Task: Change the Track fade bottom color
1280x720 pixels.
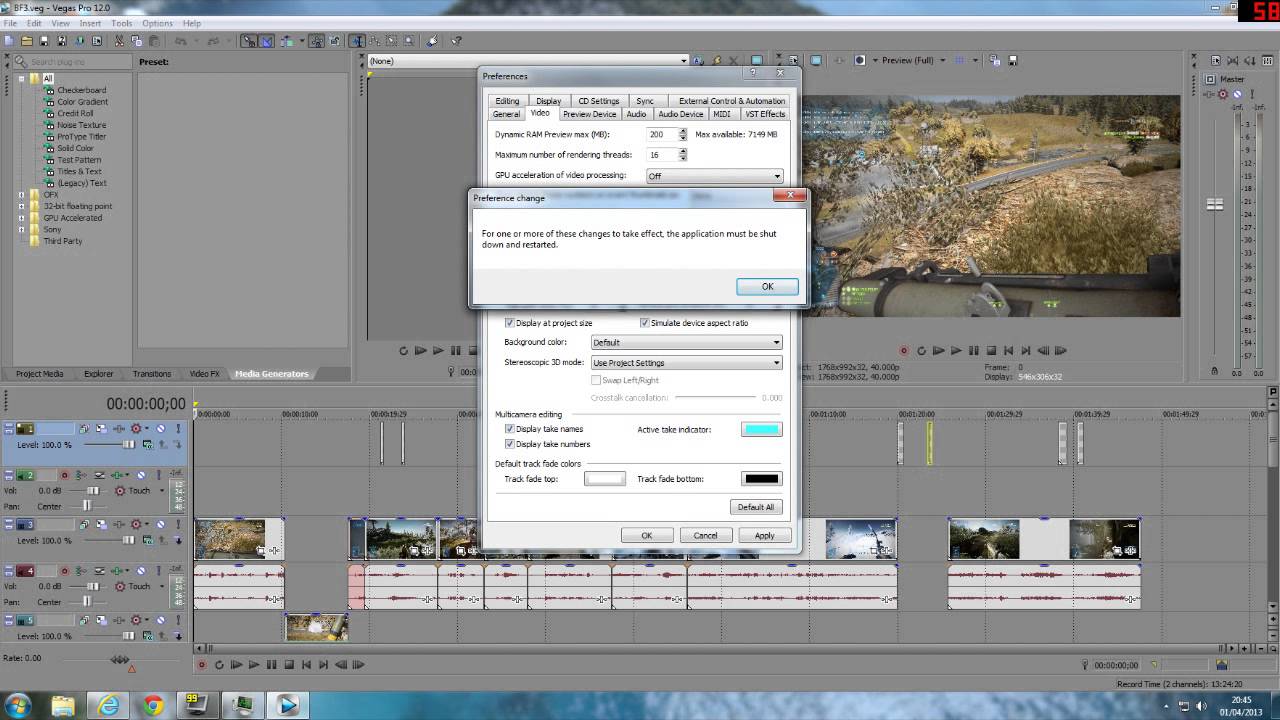Action: (x=761, y=479)
